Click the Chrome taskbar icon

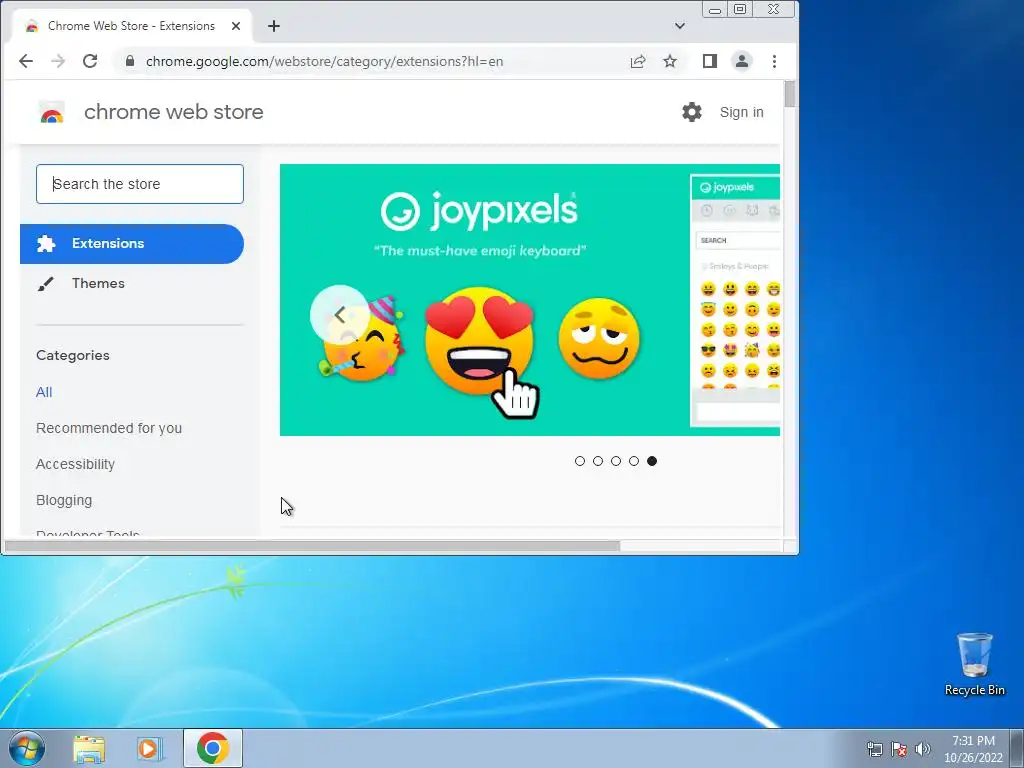tap(213, 748)
